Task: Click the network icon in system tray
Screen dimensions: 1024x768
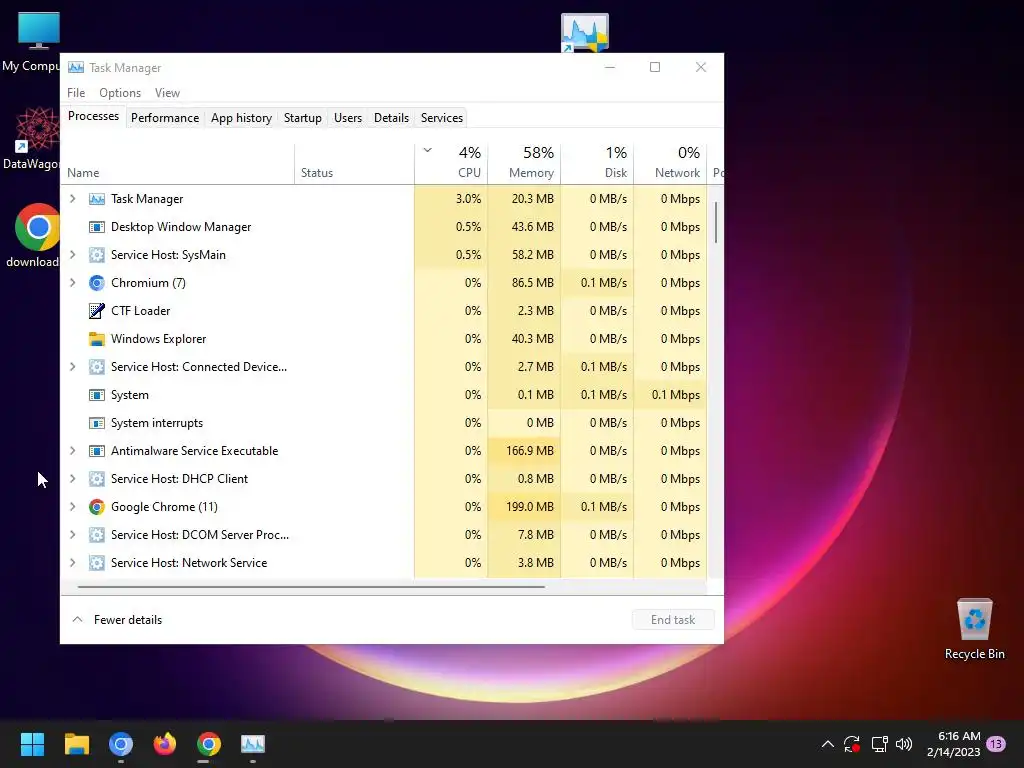Action: 879,744
